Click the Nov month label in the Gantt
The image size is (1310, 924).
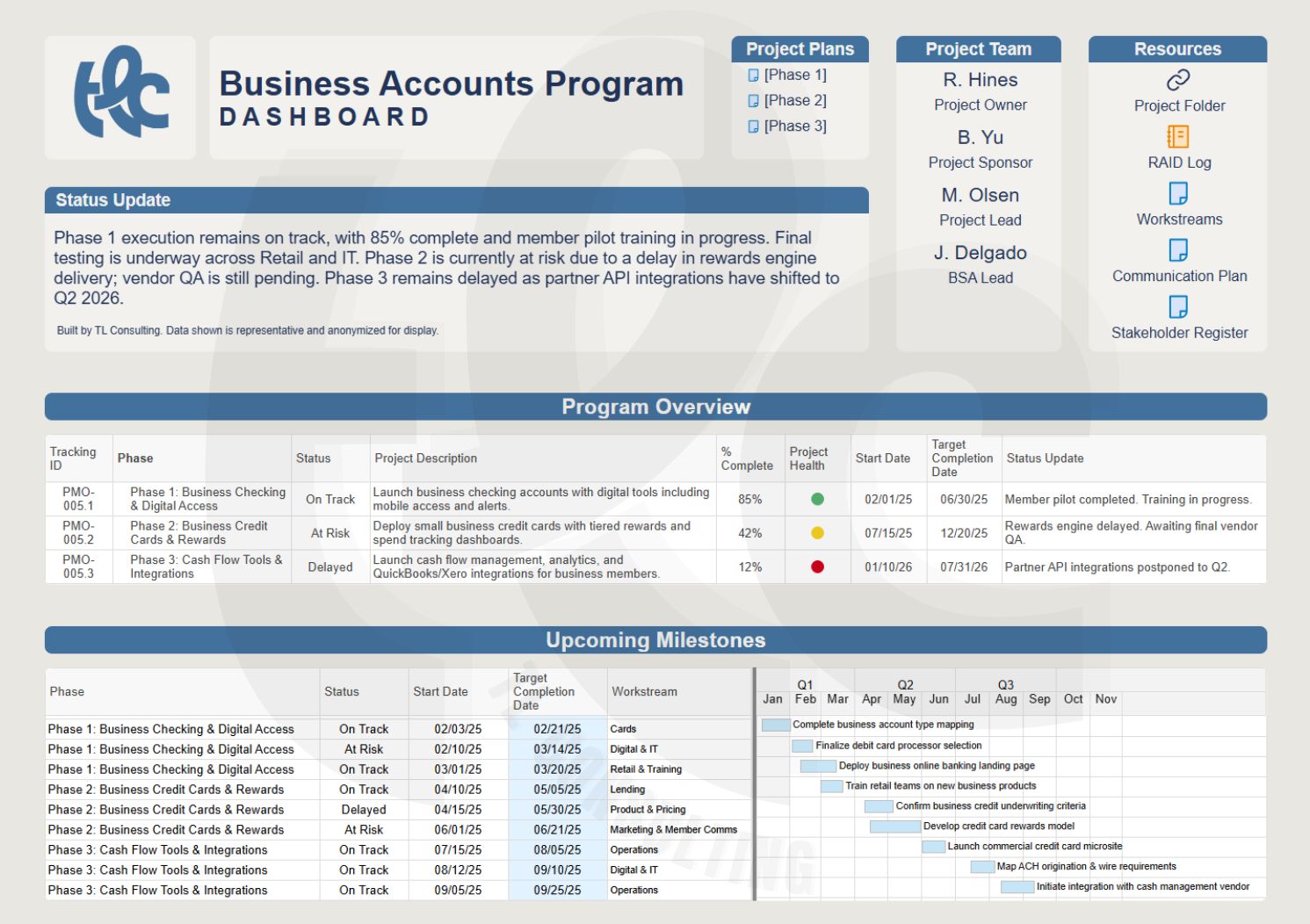[1105, 699]
